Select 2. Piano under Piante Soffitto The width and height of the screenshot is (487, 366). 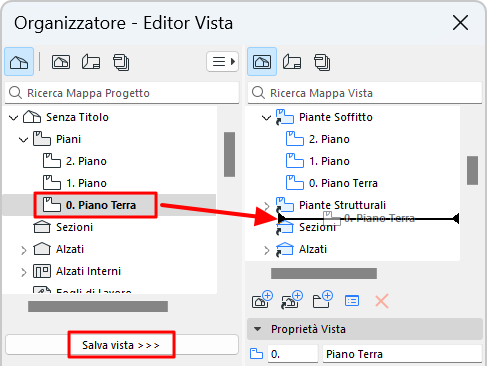(x=329, y=139)
